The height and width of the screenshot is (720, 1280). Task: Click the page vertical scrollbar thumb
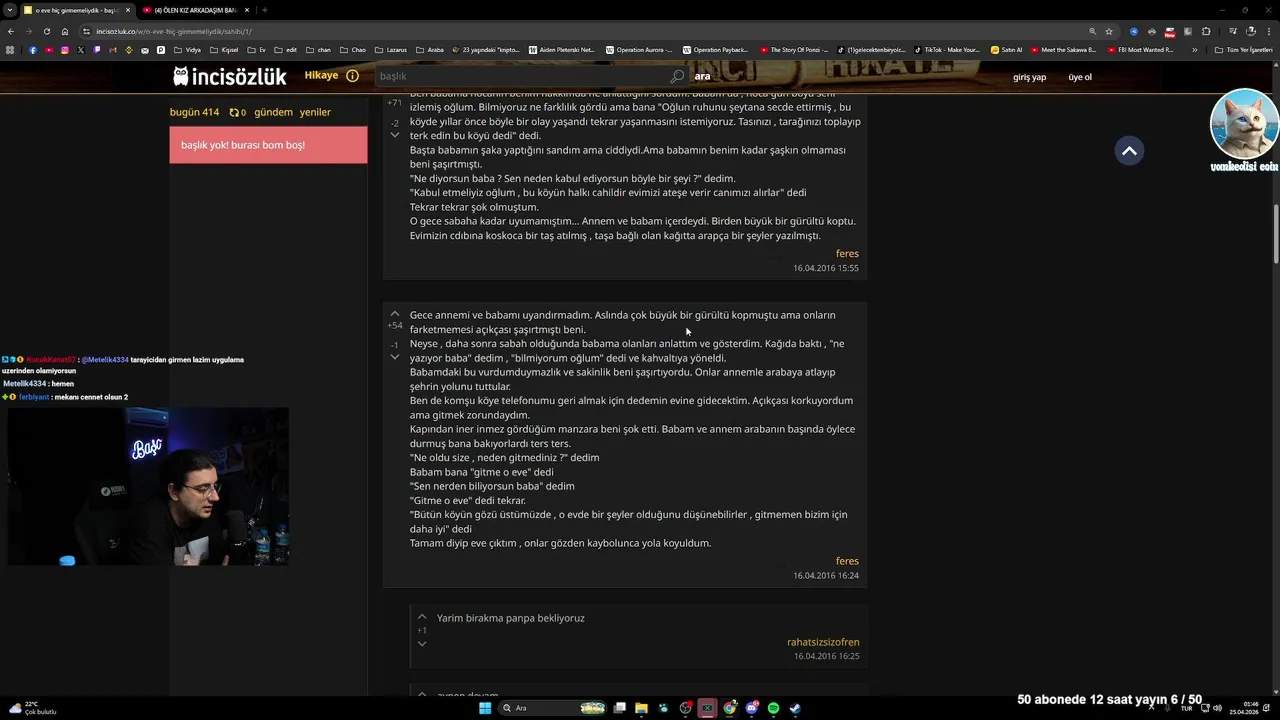click(1275, 233)
